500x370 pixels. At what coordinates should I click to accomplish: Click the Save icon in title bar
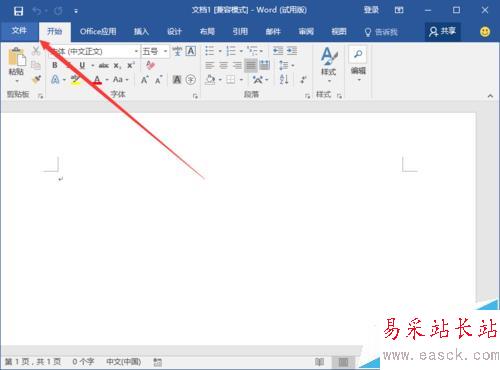point(18,11)
